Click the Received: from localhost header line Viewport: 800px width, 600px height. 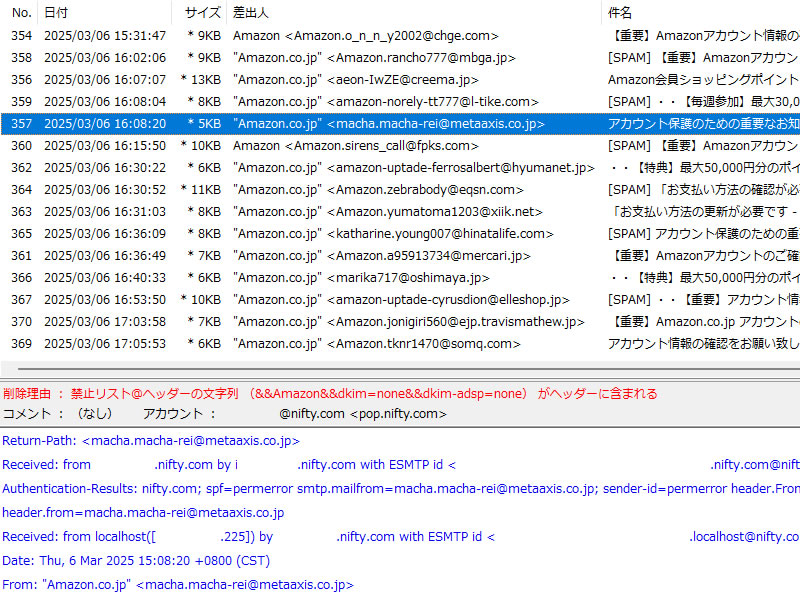401,536
